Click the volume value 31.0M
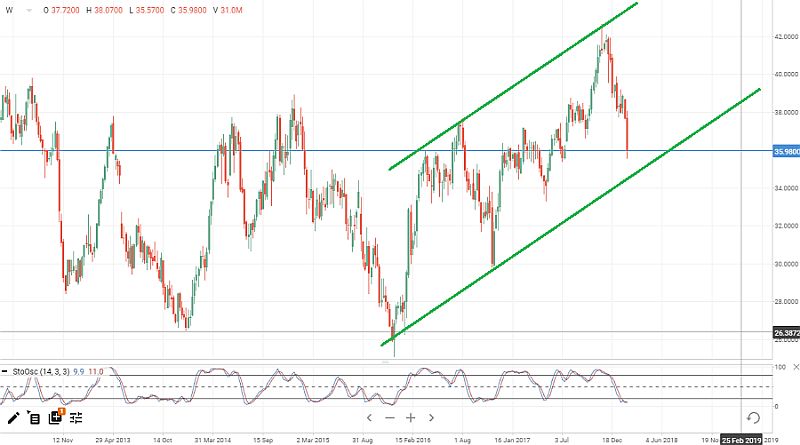The image size is (800, 445). coord(231,10)
